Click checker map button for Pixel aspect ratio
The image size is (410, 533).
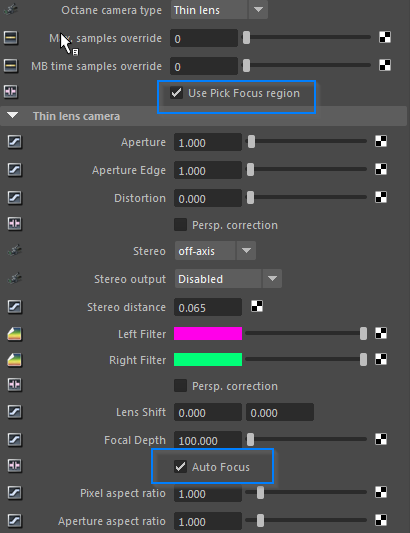381,492
